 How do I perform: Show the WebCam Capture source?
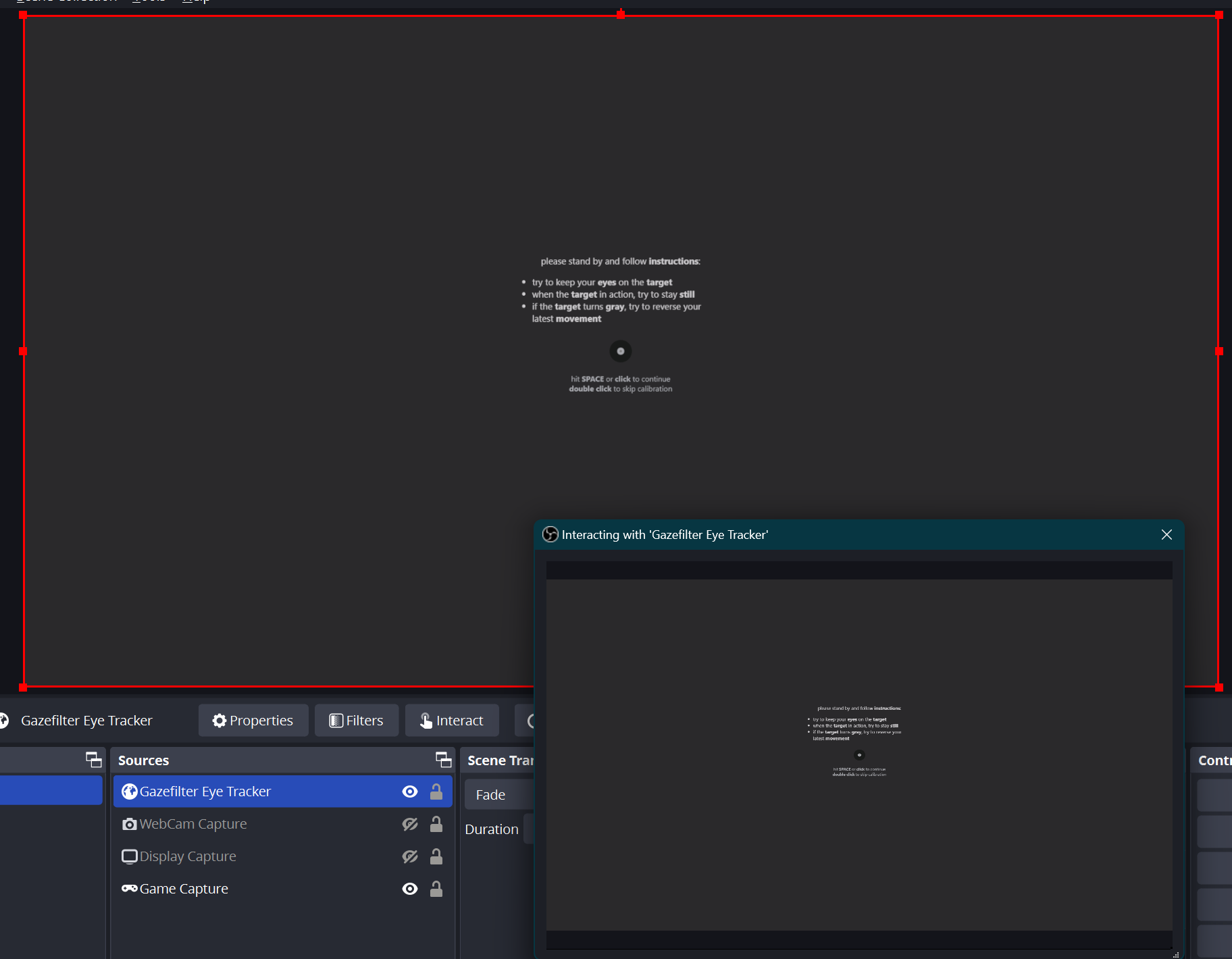[410, 824]
